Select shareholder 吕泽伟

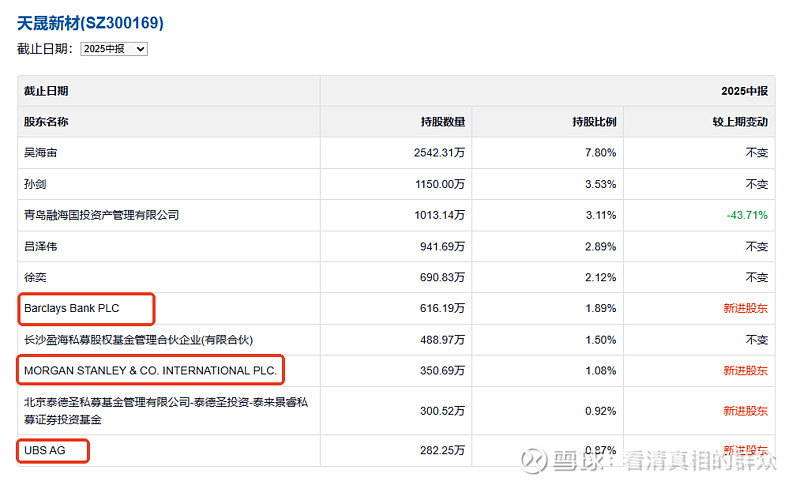[x=41, y=246]
